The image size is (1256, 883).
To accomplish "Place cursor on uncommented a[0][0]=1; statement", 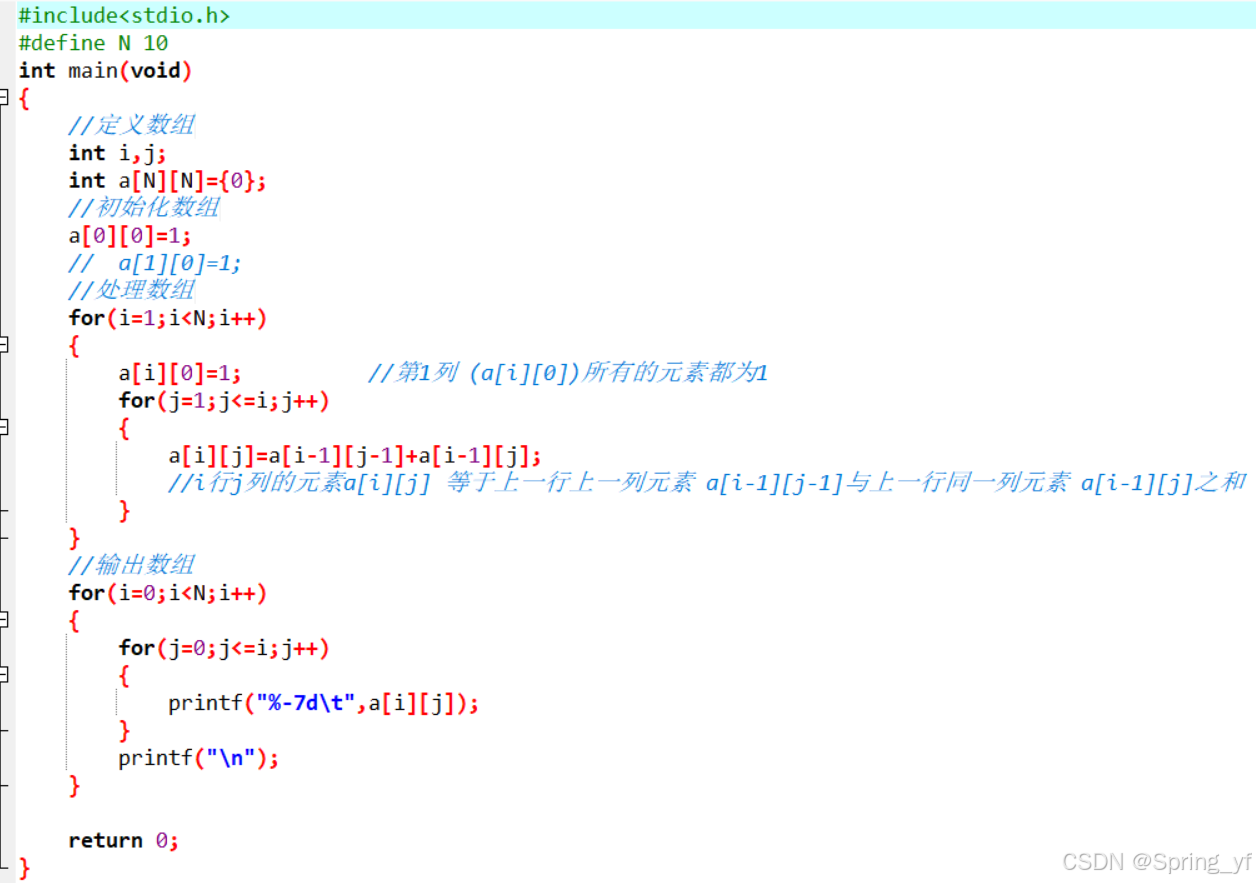I will click(x=129, y=236).
